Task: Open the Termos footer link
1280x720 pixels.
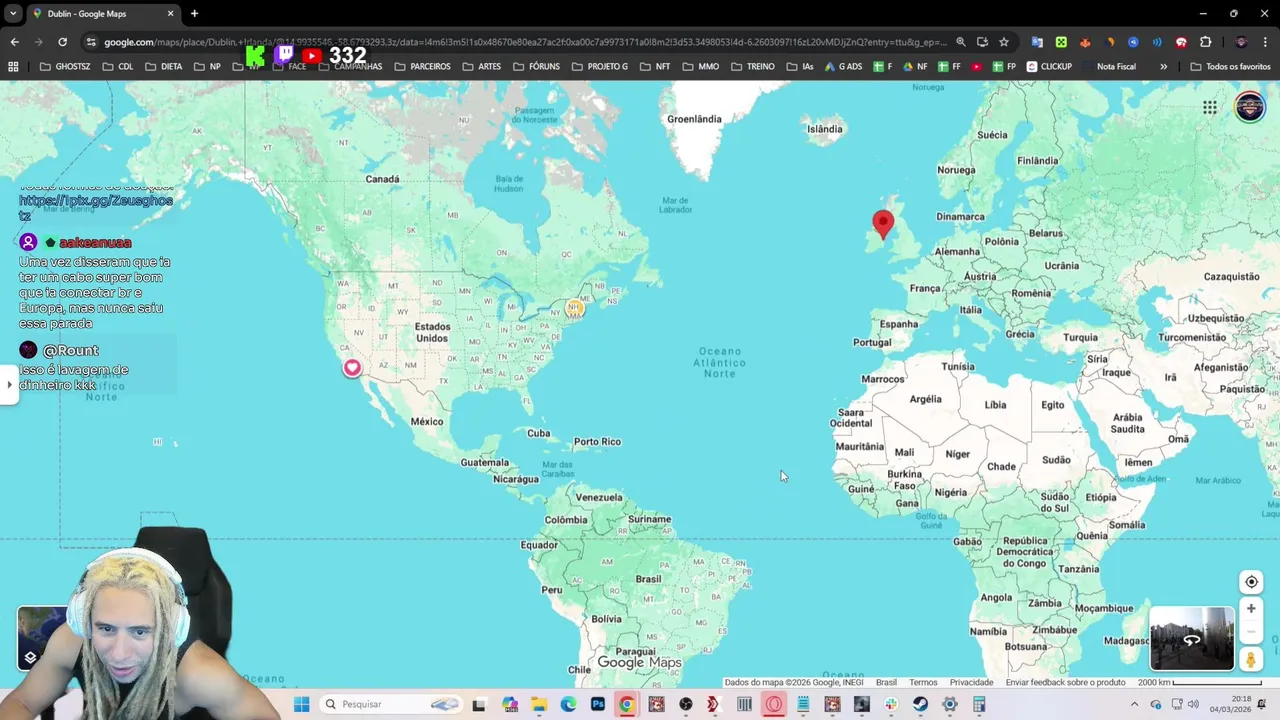Action: (x=923, y=682)
